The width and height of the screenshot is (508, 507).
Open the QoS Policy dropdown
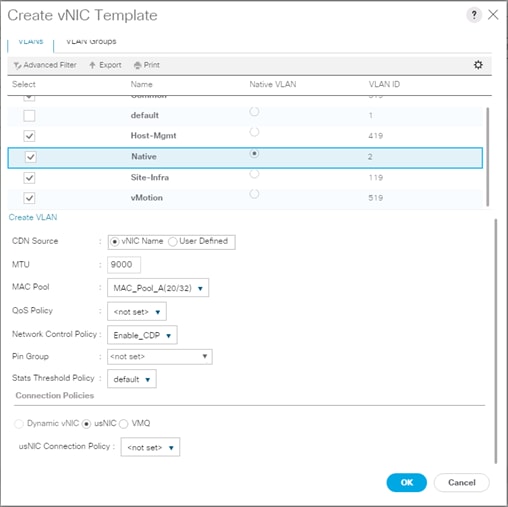click(x=137, y=312)
